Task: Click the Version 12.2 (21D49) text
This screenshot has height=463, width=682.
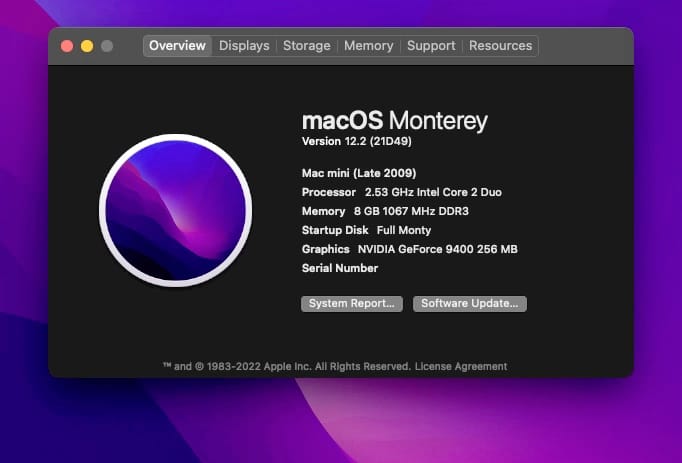Action: point(357,141)
